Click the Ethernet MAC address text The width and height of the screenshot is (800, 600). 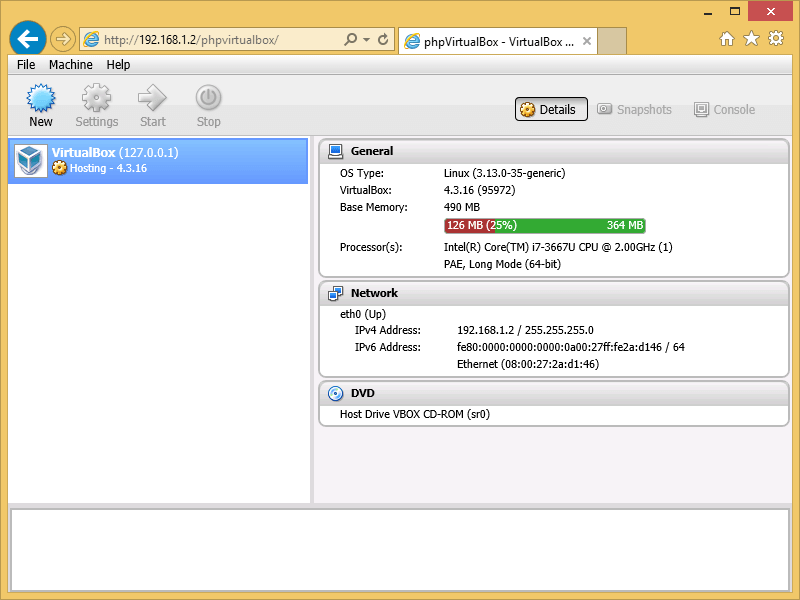(x=528, y=364)
